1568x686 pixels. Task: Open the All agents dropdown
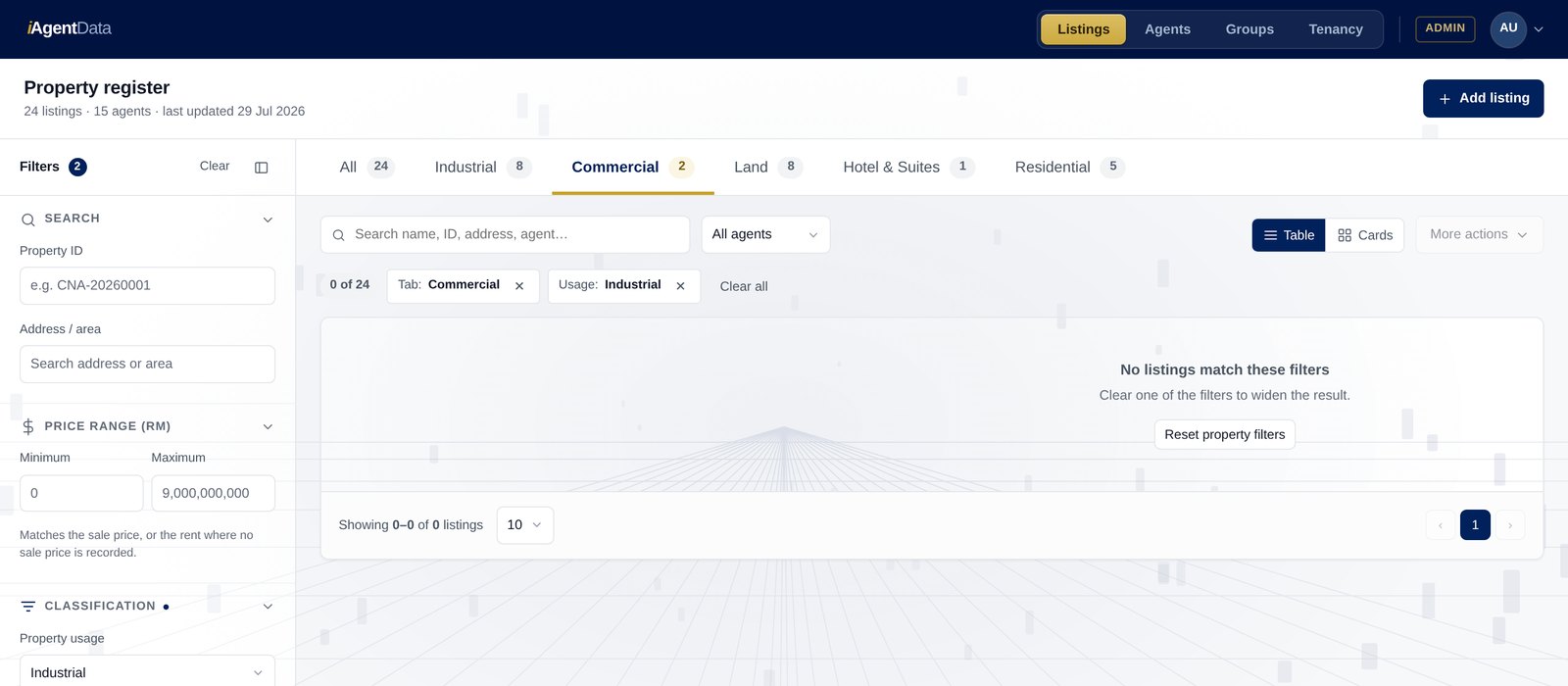(765, 234)
